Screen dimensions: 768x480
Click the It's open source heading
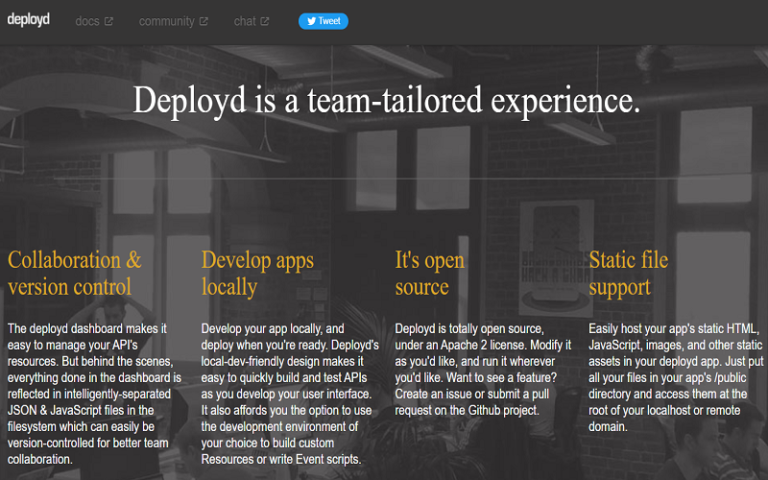(x=429, y=273)
